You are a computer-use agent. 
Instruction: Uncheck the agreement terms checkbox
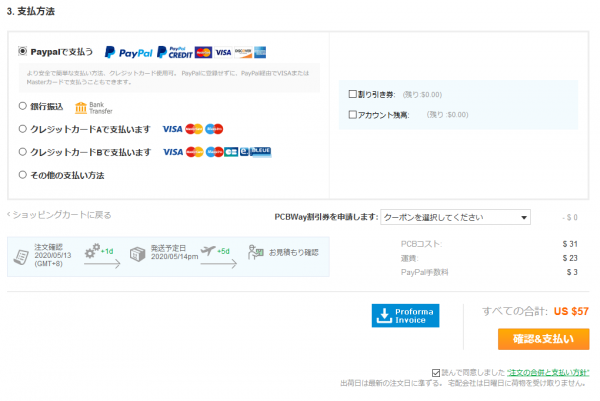(x=435, y=371)
